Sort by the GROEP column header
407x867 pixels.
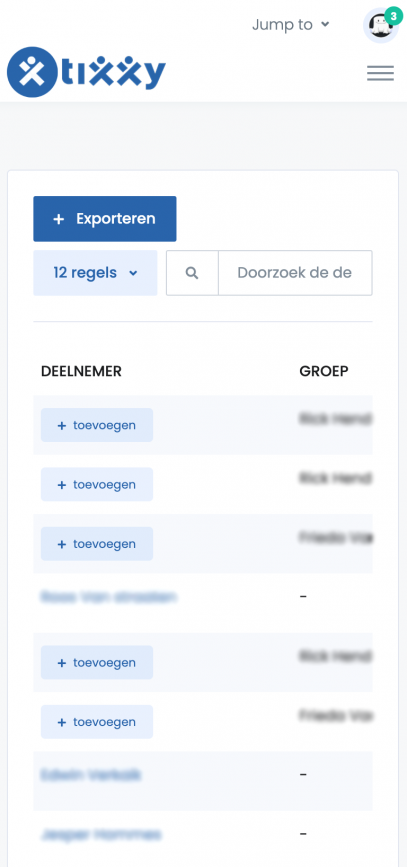tap(324, 372)
